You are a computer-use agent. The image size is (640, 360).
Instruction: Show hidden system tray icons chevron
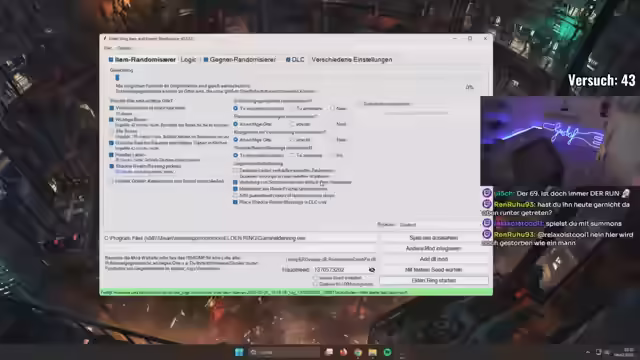(x=587, y=352)
